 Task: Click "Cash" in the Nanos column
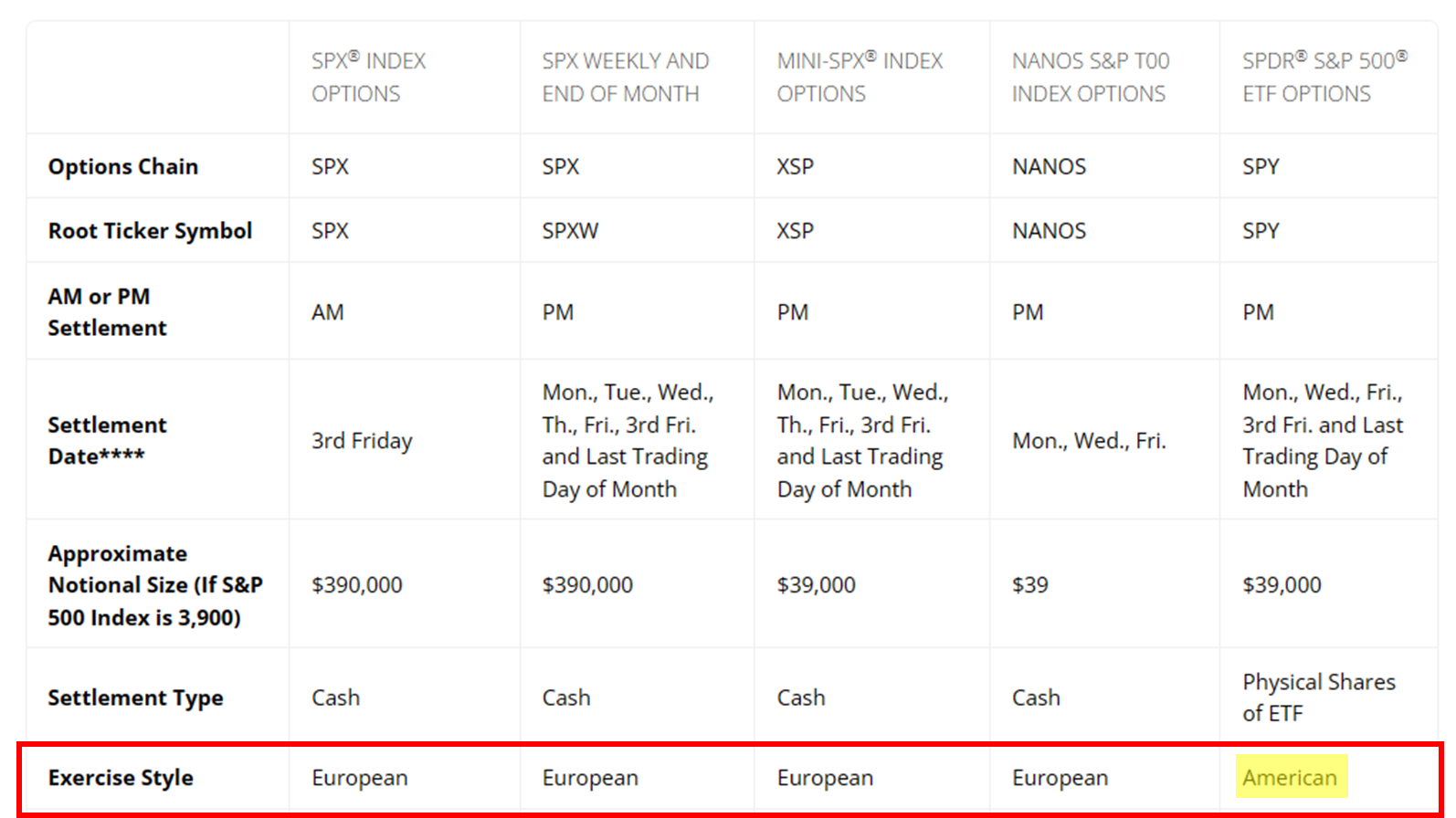click(1036, 697)
